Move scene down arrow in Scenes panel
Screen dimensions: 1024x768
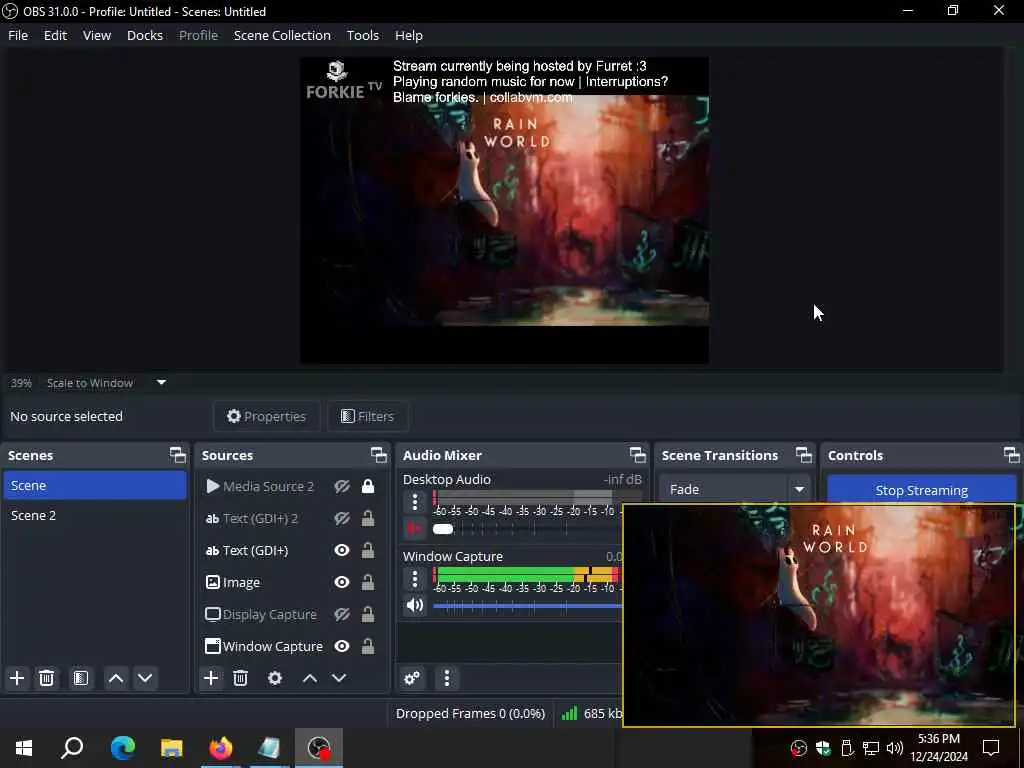145,678
